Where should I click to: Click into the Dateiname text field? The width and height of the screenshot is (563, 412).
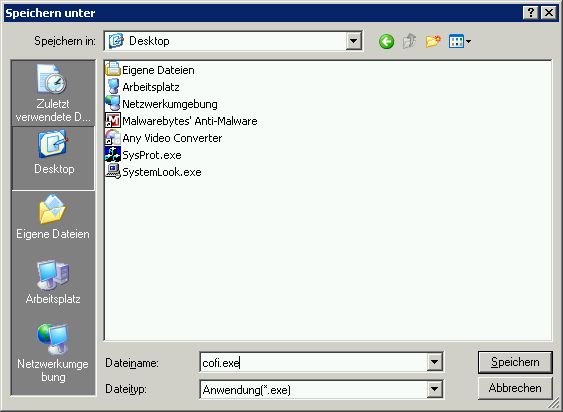pyautogui.click(x=313, y=362)
